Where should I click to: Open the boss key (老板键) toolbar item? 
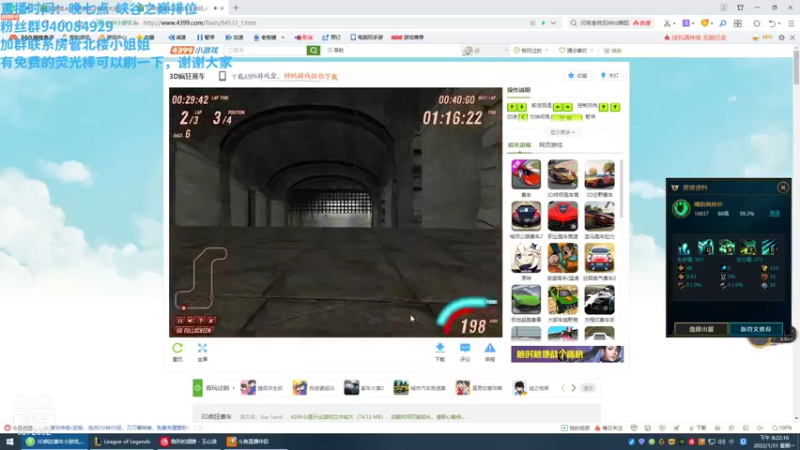[265, 37]
